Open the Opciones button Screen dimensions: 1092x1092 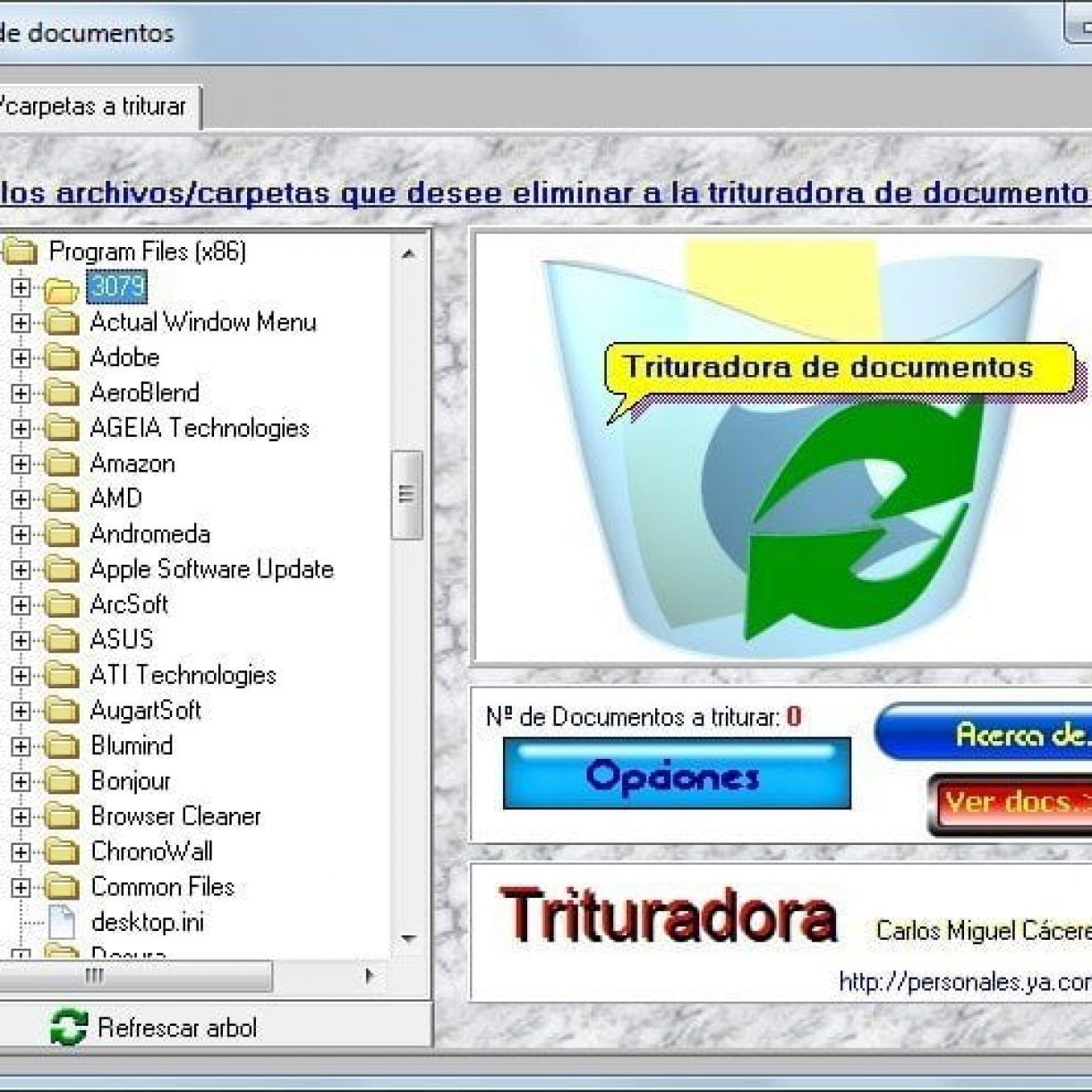pos(677,773)
